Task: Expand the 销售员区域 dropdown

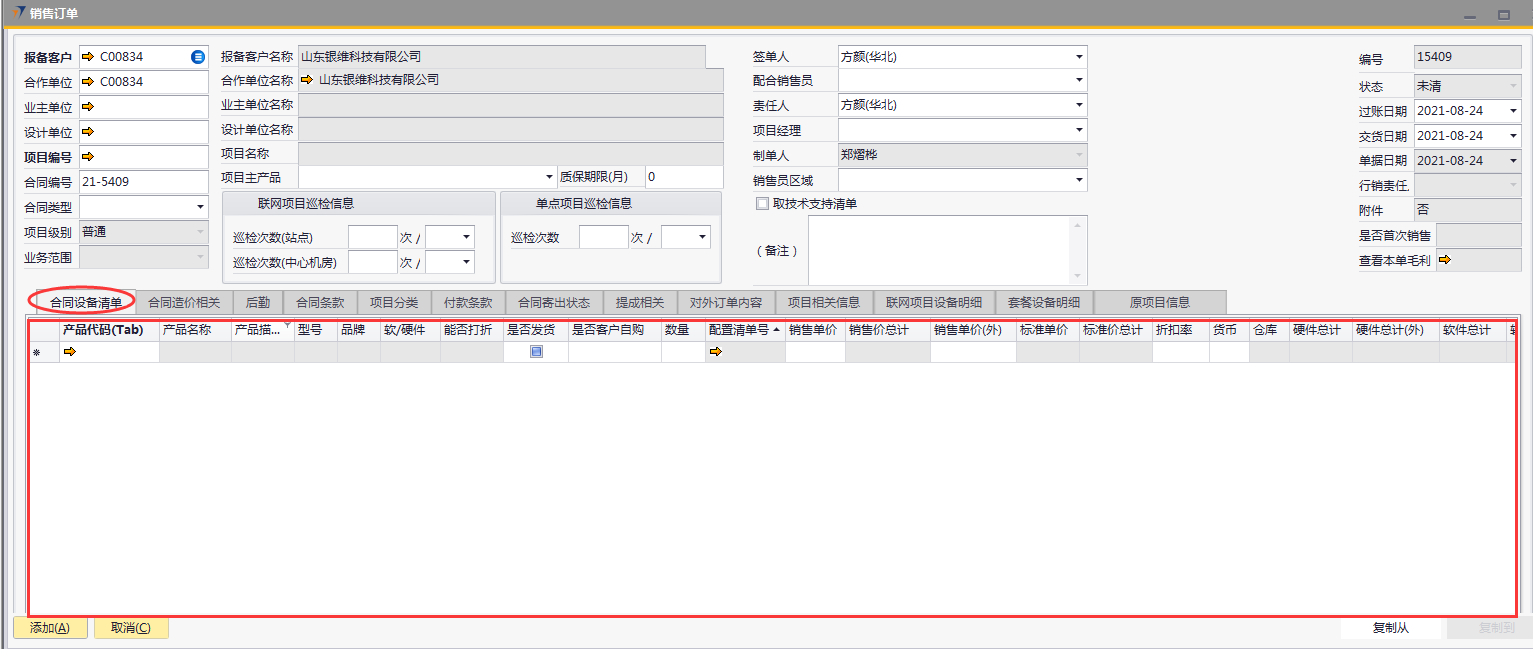Action: (1079, 181)
